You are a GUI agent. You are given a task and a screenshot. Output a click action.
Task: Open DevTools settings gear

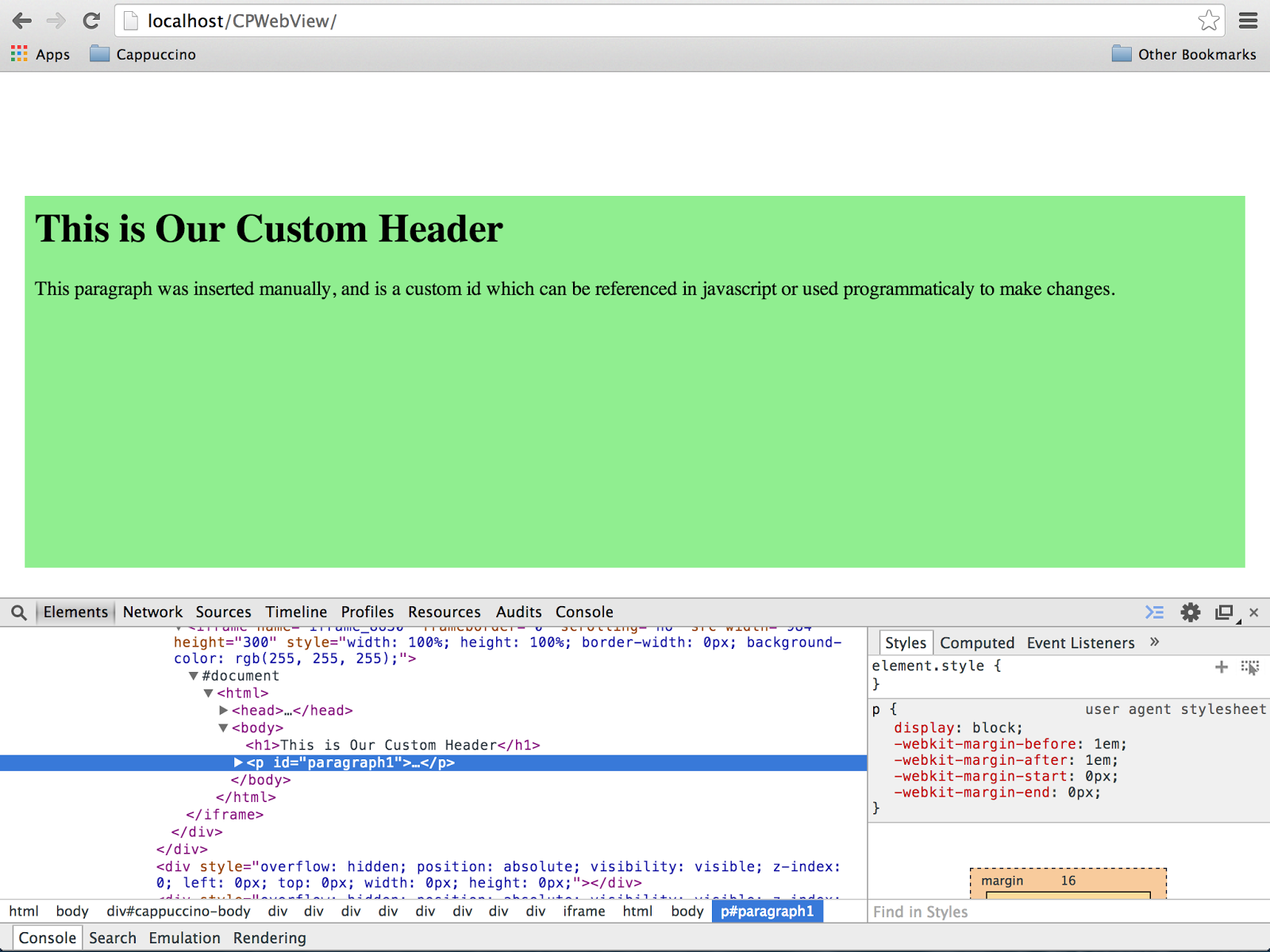click(1190, 612)
